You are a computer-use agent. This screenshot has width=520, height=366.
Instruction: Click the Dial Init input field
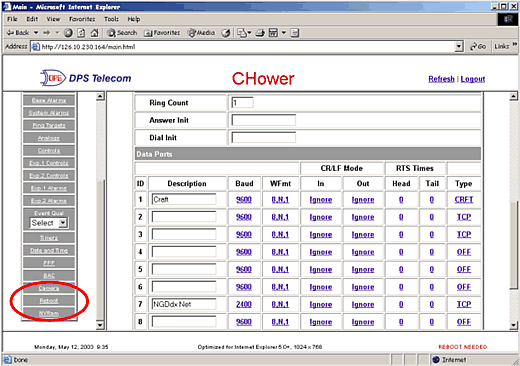tap(263, 137)
